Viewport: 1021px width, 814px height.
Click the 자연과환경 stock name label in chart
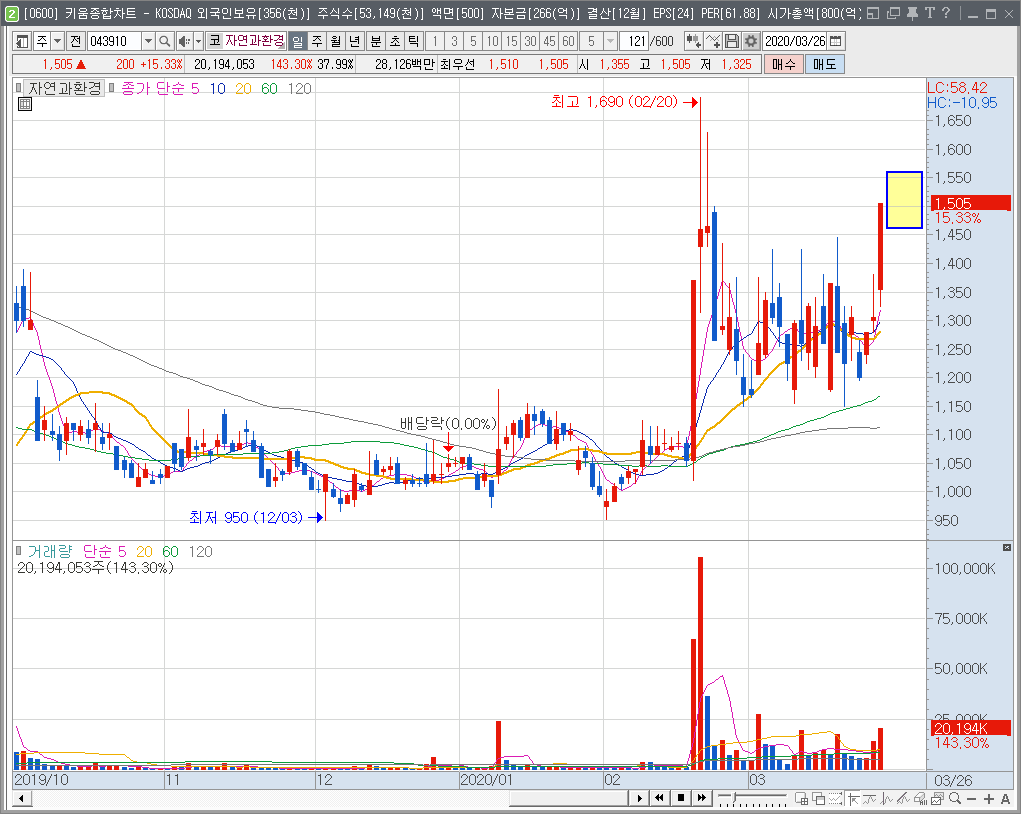pos(64,87)
